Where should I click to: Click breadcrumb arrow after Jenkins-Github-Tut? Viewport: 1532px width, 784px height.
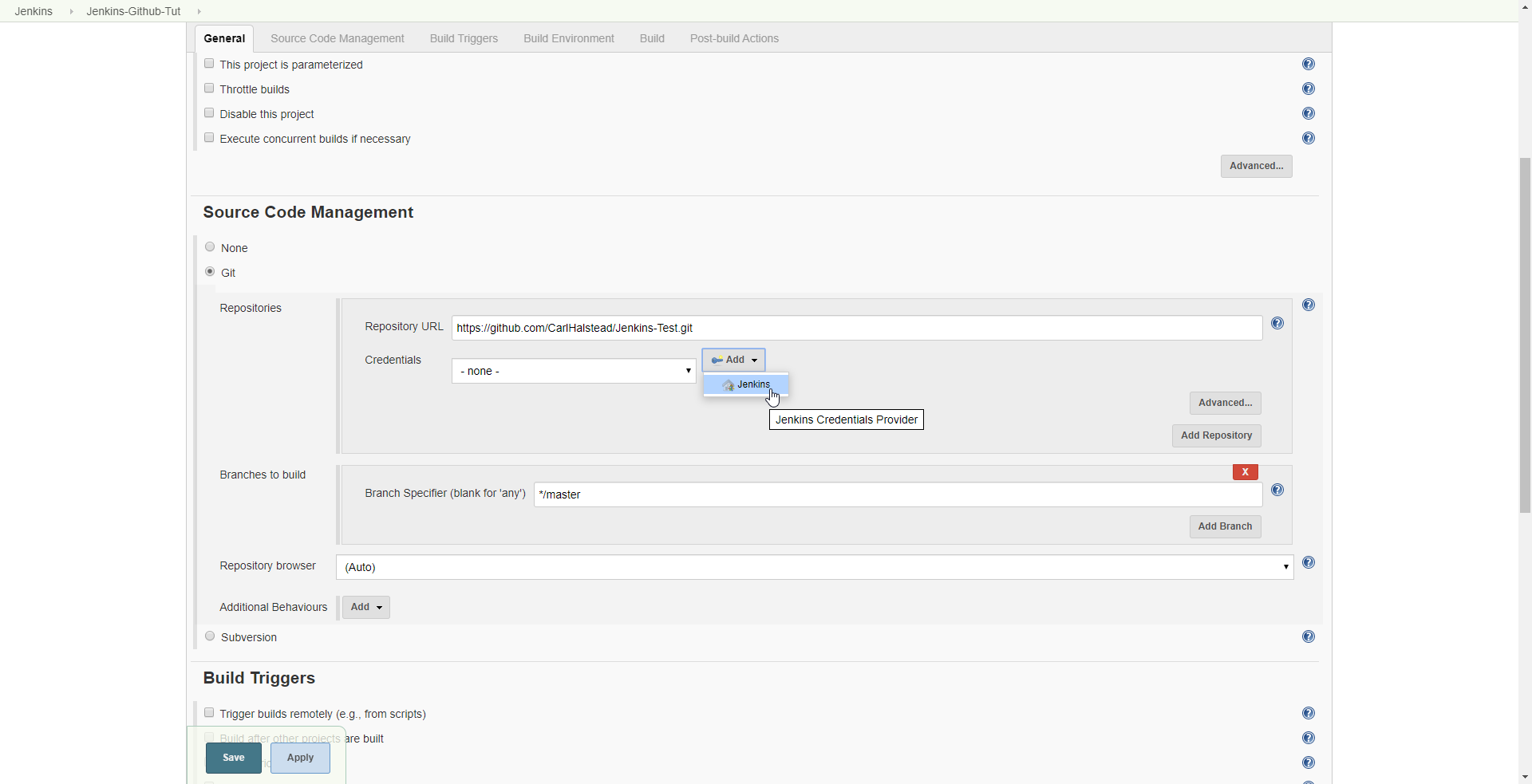tap(199, 11)
